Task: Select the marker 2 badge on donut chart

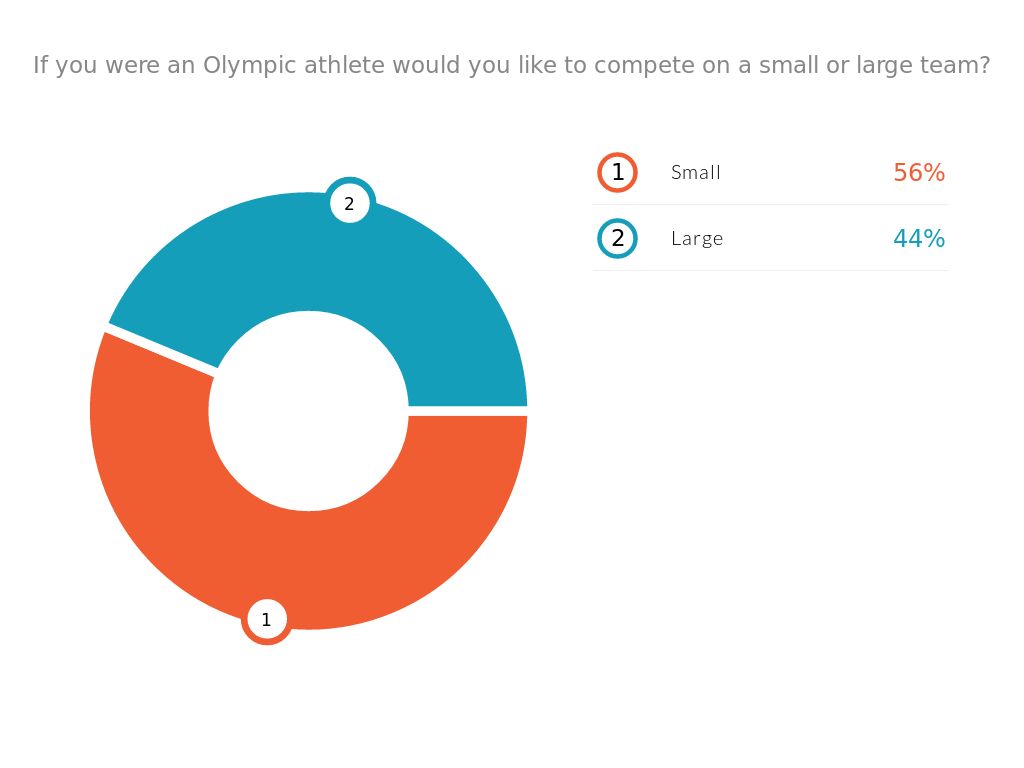Action: point(350,203)
